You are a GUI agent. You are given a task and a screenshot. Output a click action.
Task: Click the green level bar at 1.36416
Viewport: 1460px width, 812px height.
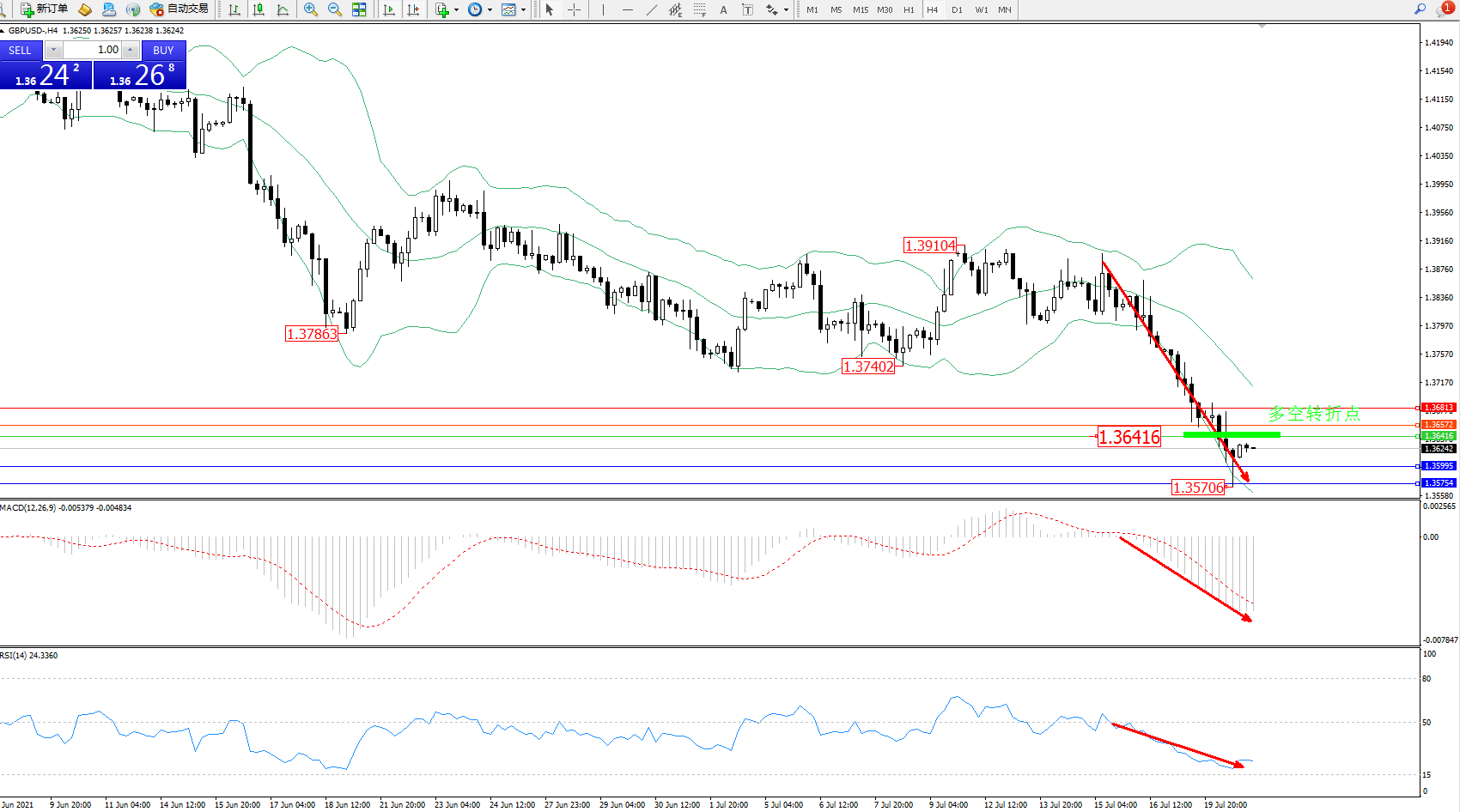(1232, 434)
